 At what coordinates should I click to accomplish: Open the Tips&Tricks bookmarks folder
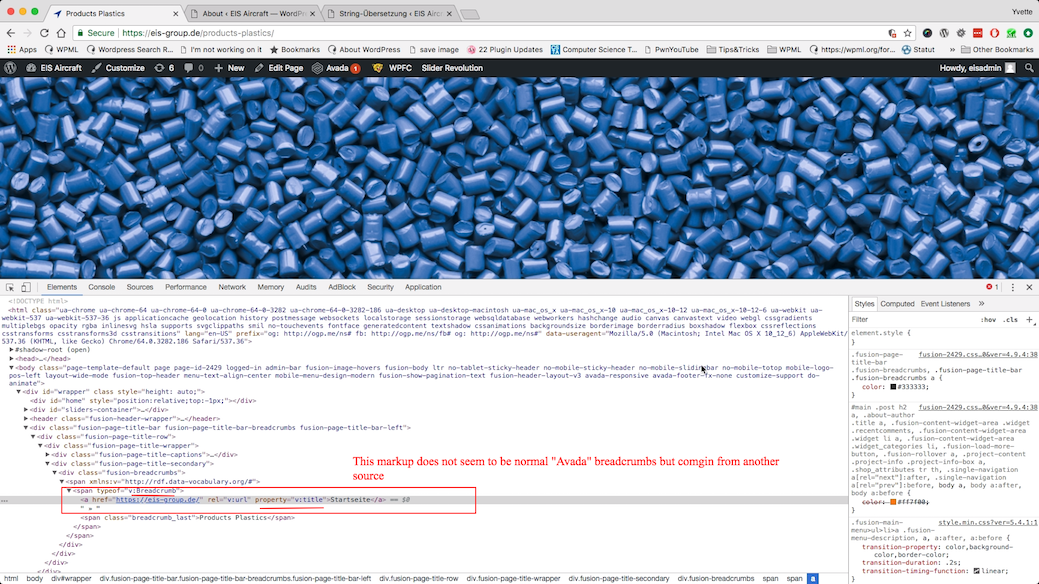732,49
